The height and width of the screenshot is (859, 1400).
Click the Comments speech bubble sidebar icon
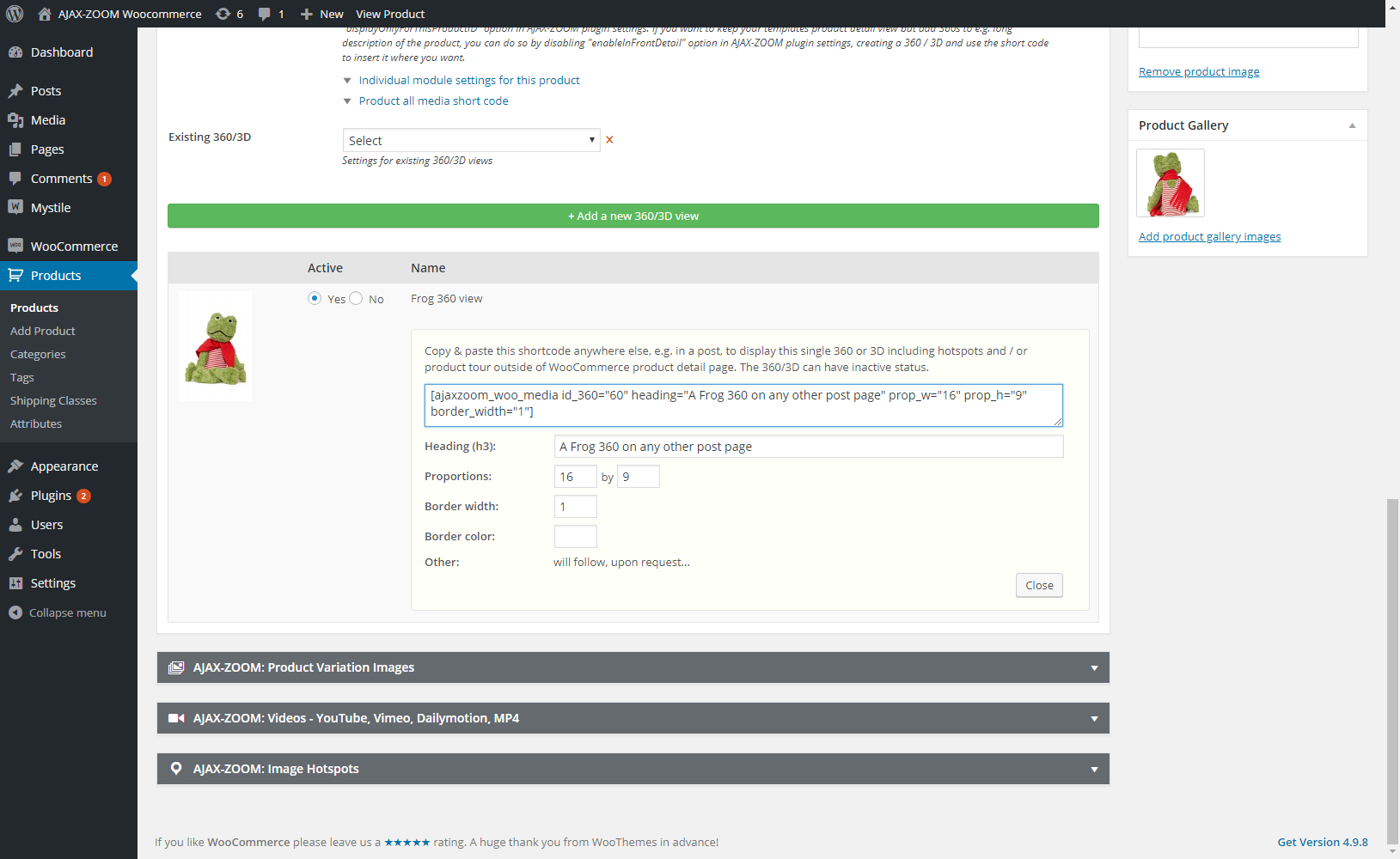15,179
